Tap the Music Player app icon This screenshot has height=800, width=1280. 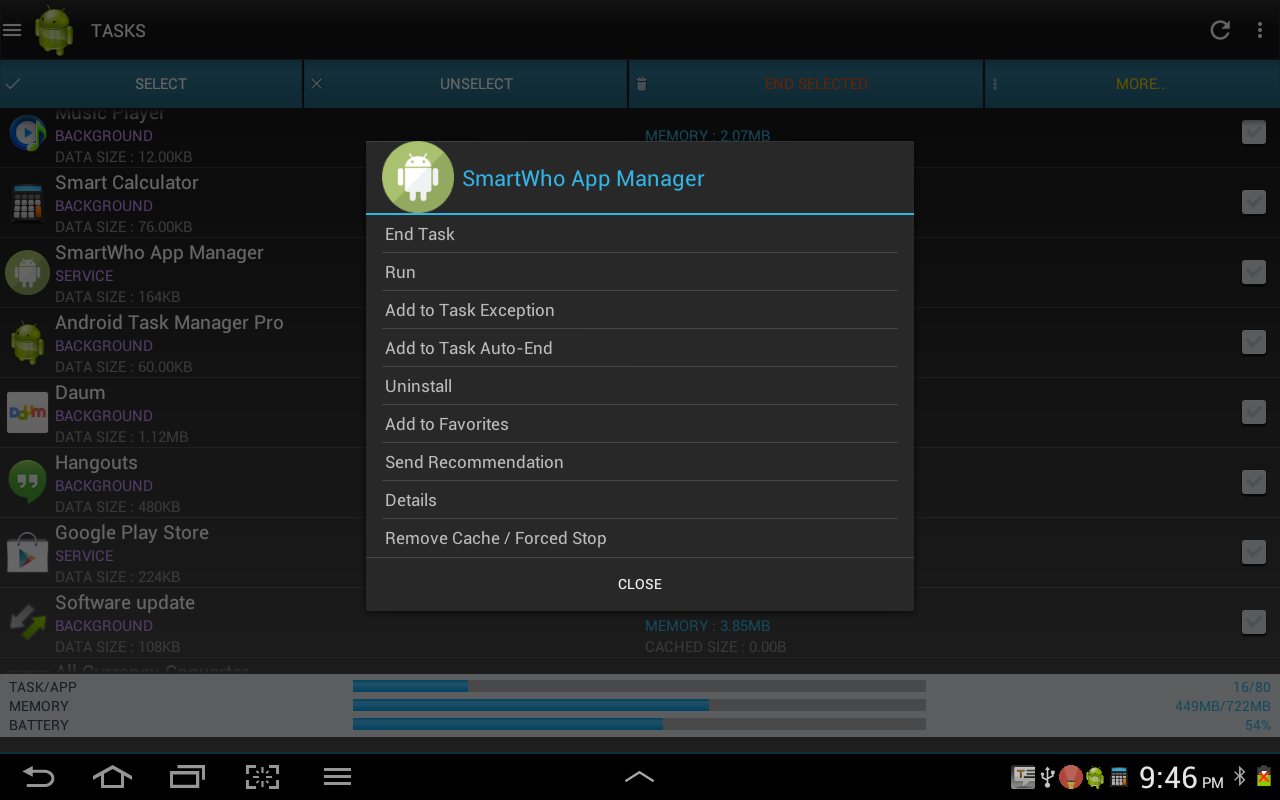coord(28,132)
